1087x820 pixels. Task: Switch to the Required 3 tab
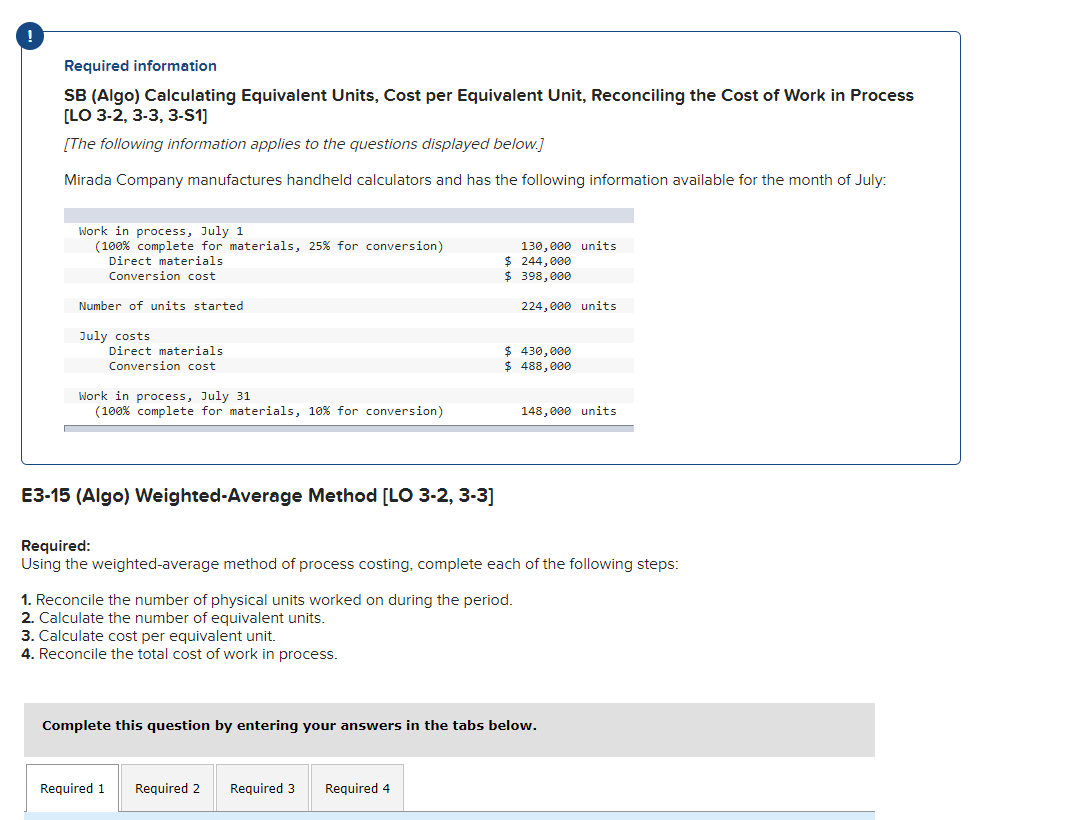point(262,788)
